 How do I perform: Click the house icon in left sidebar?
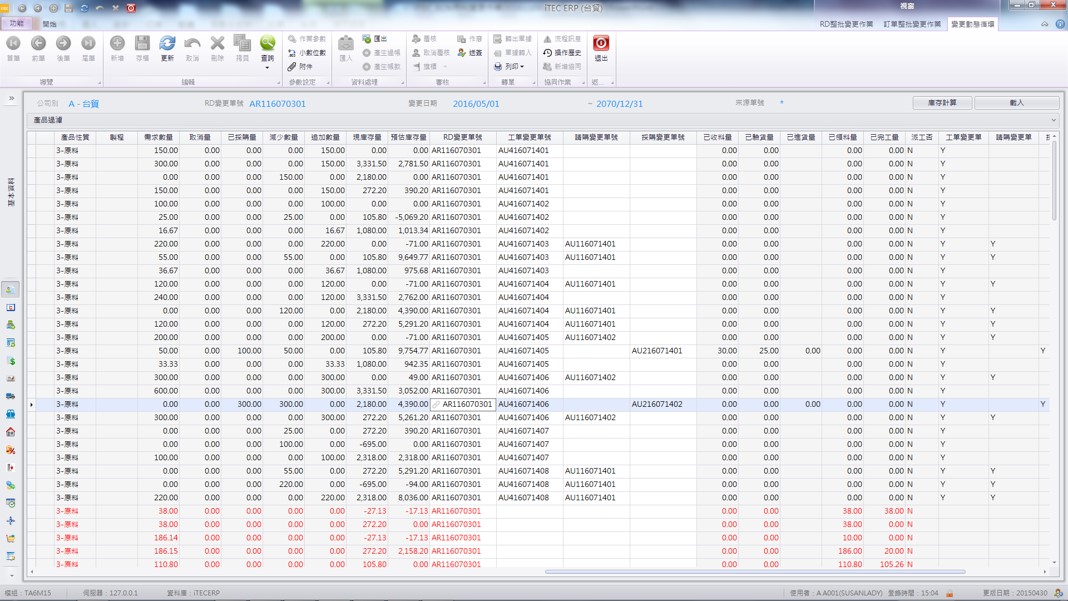click(10, 432)
